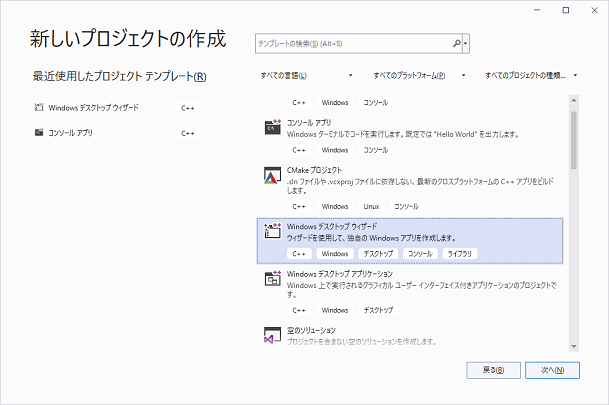
Task: Click the 戻る(B) back button
Action: point(493,370)
